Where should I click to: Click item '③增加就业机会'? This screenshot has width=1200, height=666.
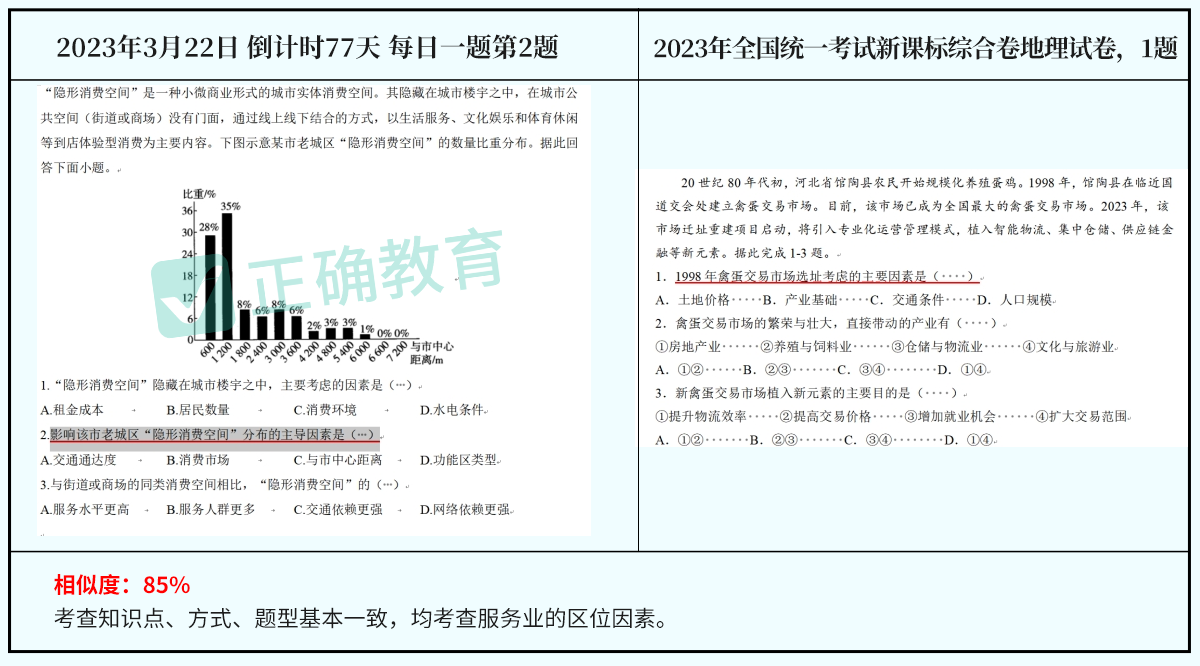coord(950,417)
